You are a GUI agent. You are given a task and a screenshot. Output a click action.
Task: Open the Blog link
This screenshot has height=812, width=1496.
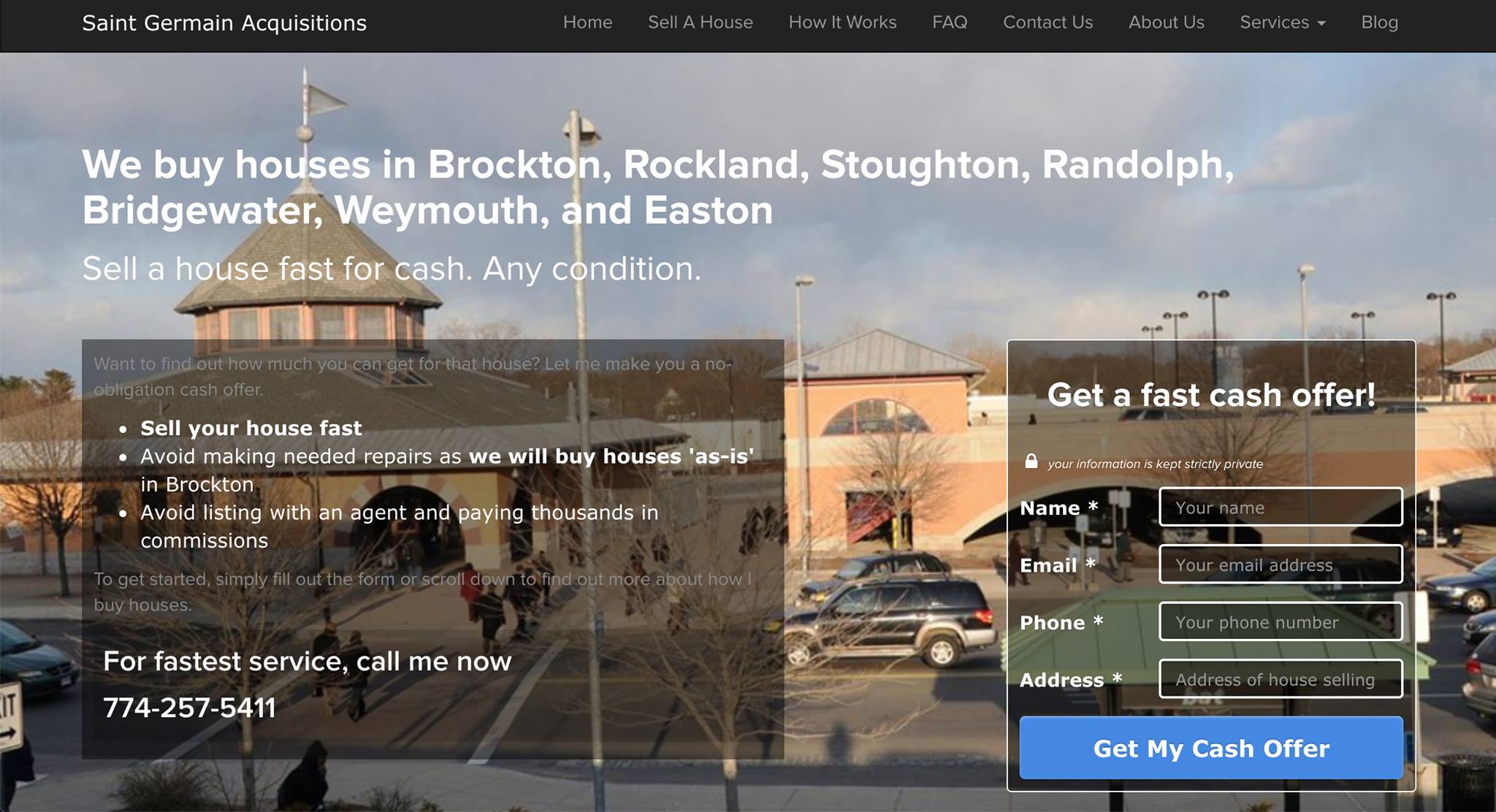click(1379, 23)
